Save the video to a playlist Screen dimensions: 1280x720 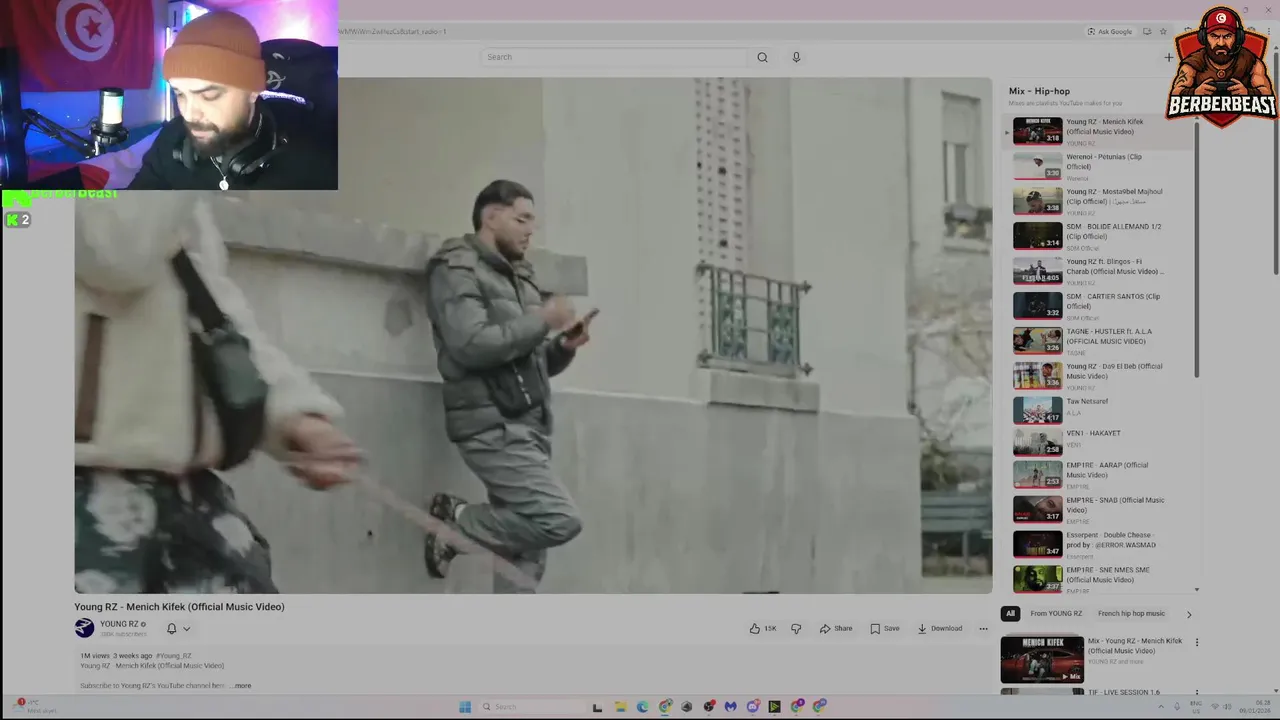(x=885, y=629)
